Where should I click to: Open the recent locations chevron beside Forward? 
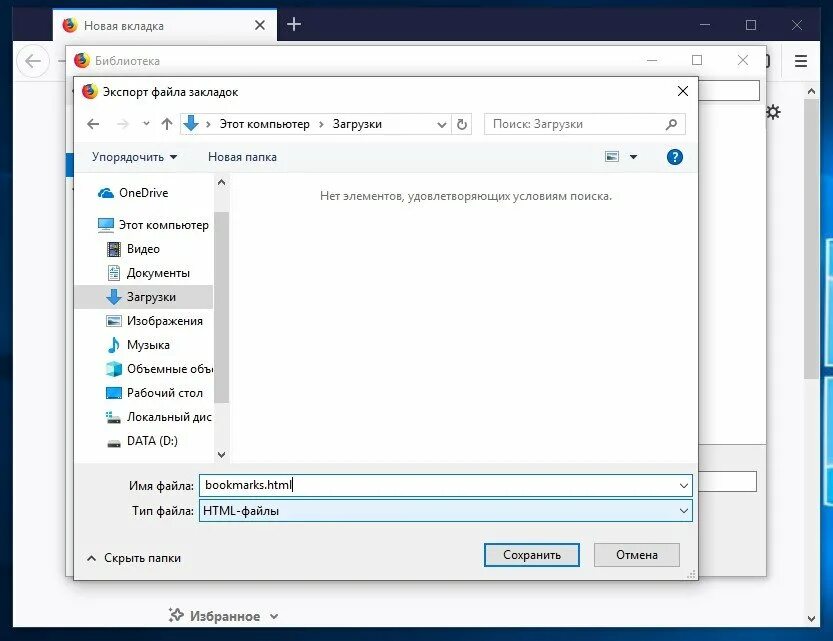(x=146, y=124)
